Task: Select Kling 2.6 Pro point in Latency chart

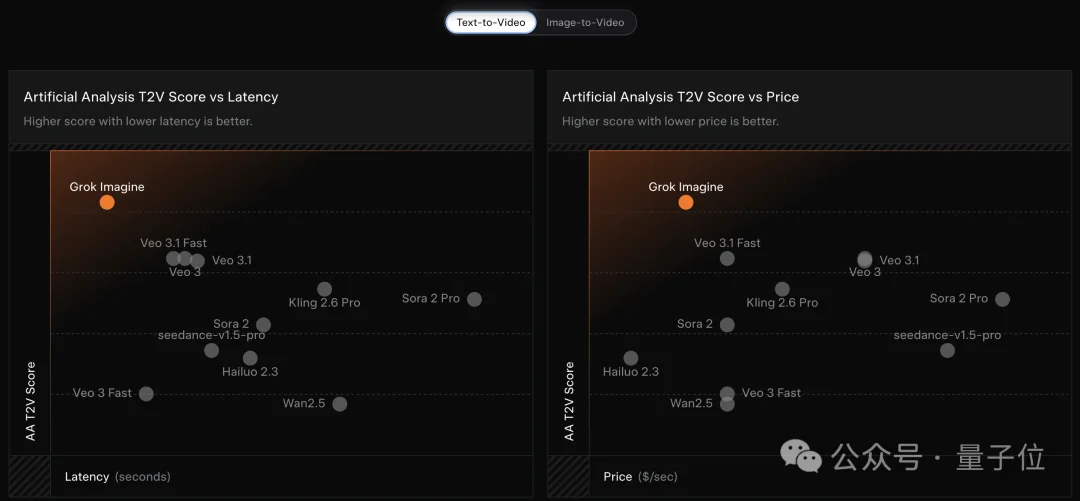Action: (324, 289)
